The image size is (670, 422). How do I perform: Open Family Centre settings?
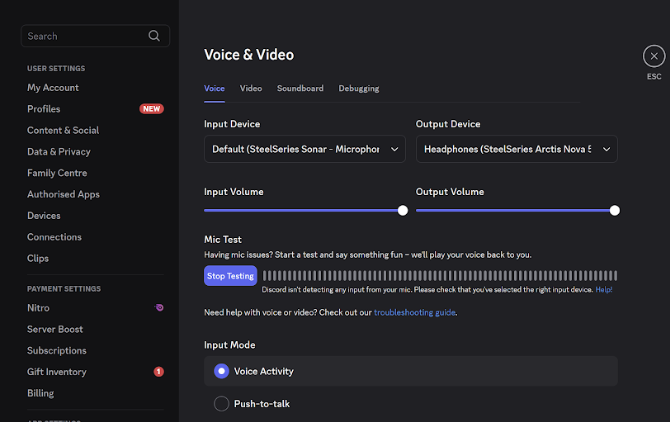point(57,173)
